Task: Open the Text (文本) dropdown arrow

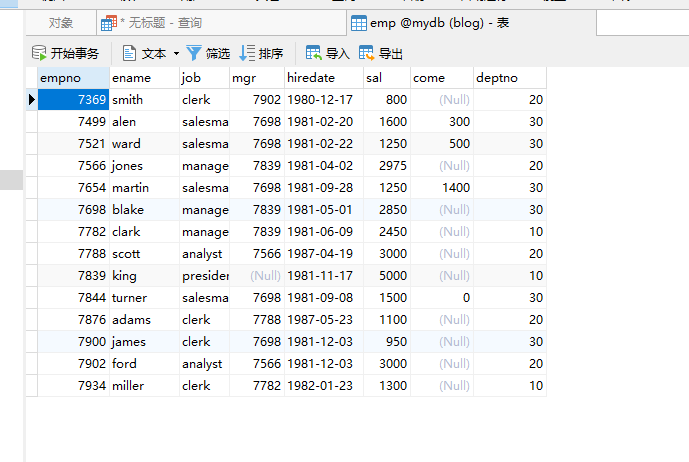Action: (177, 54)
